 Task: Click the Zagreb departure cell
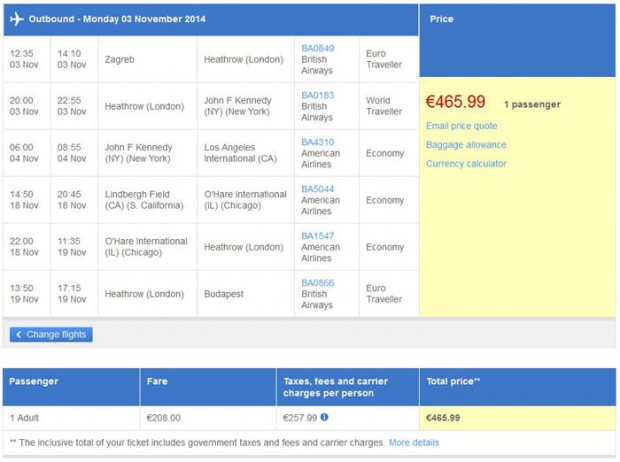[119, 60]
